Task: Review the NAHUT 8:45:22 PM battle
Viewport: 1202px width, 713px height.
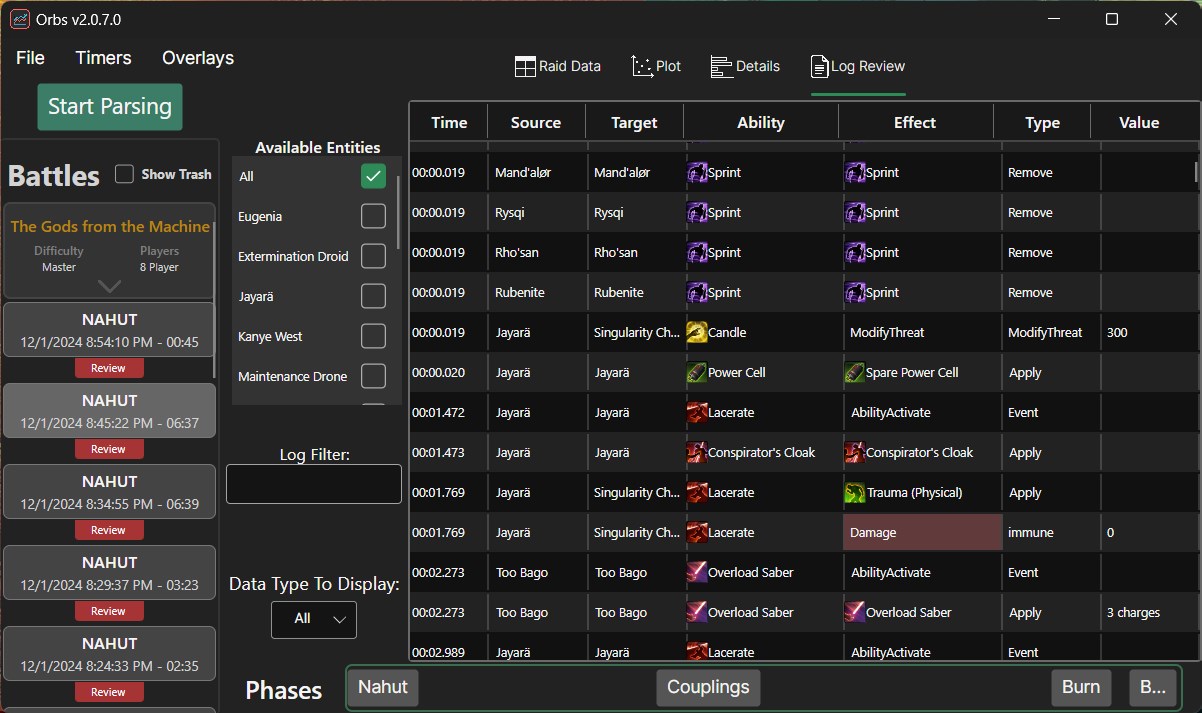Action: pos(109,449)
